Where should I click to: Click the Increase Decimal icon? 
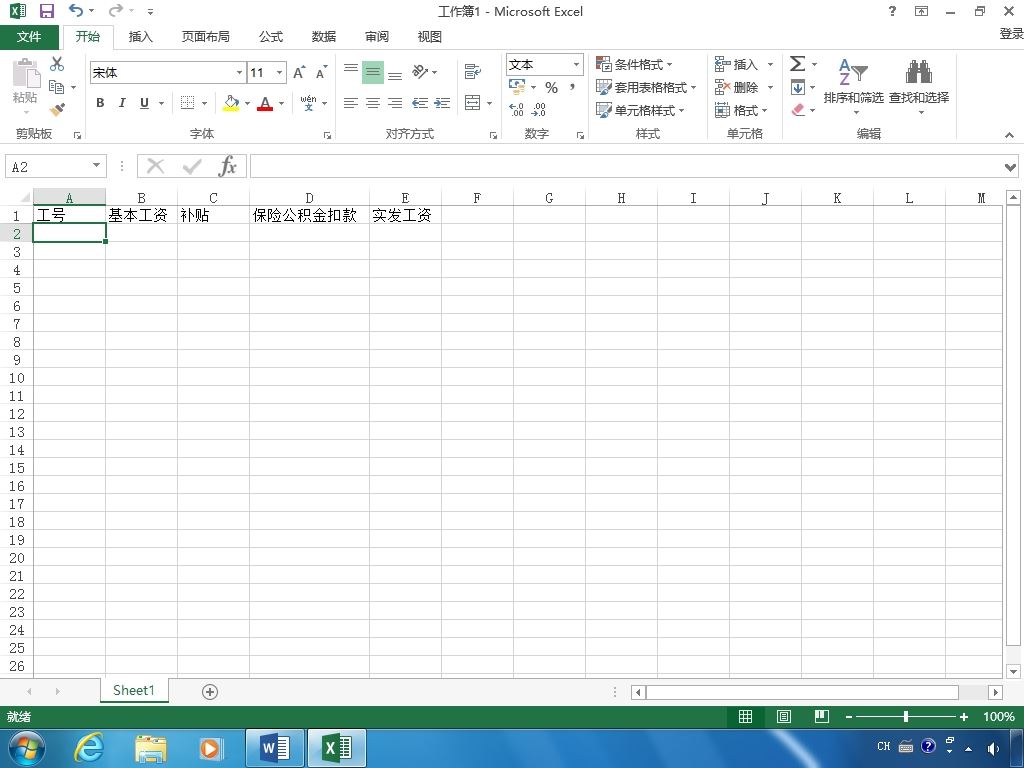tap(516, 110)
